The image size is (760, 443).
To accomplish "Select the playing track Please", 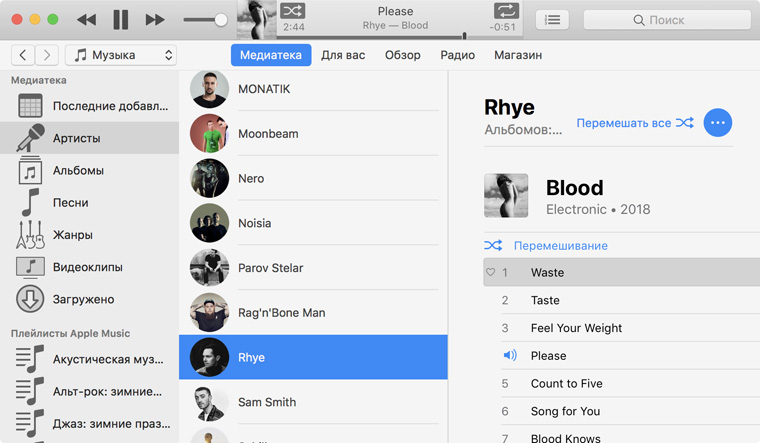I will pos(621,356).
